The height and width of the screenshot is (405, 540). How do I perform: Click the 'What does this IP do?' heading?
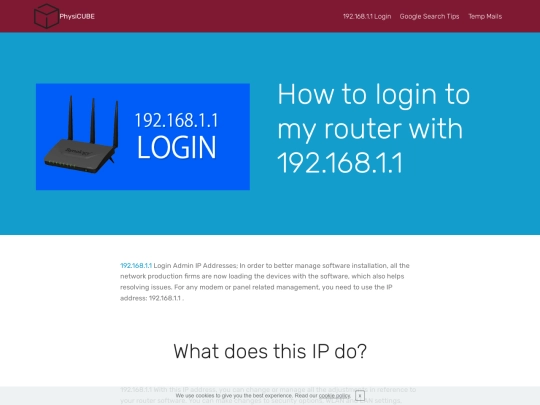[270, 352]
